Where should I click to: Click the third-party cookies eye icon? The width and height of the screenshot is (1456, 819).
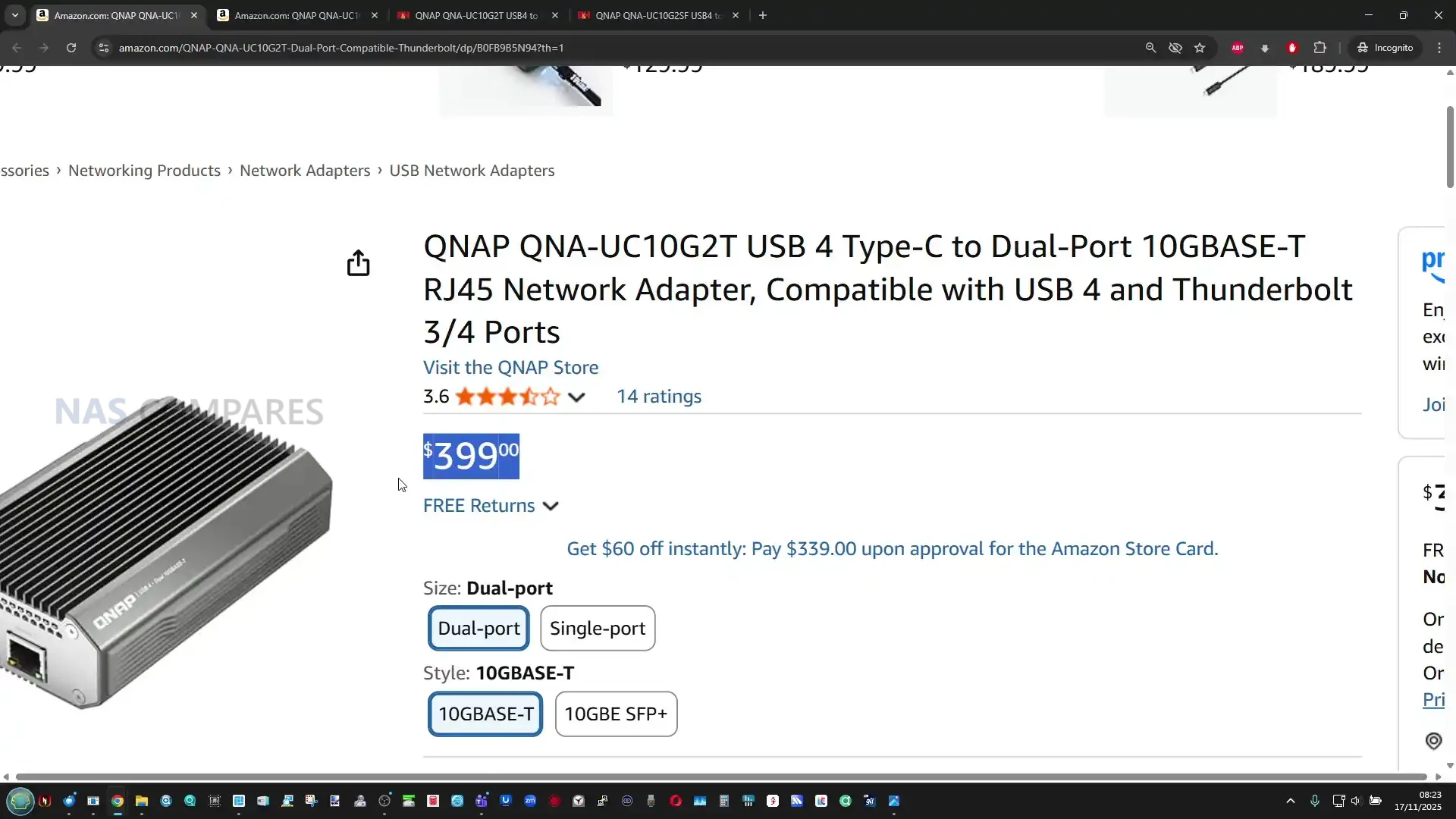click(1175, 48)
